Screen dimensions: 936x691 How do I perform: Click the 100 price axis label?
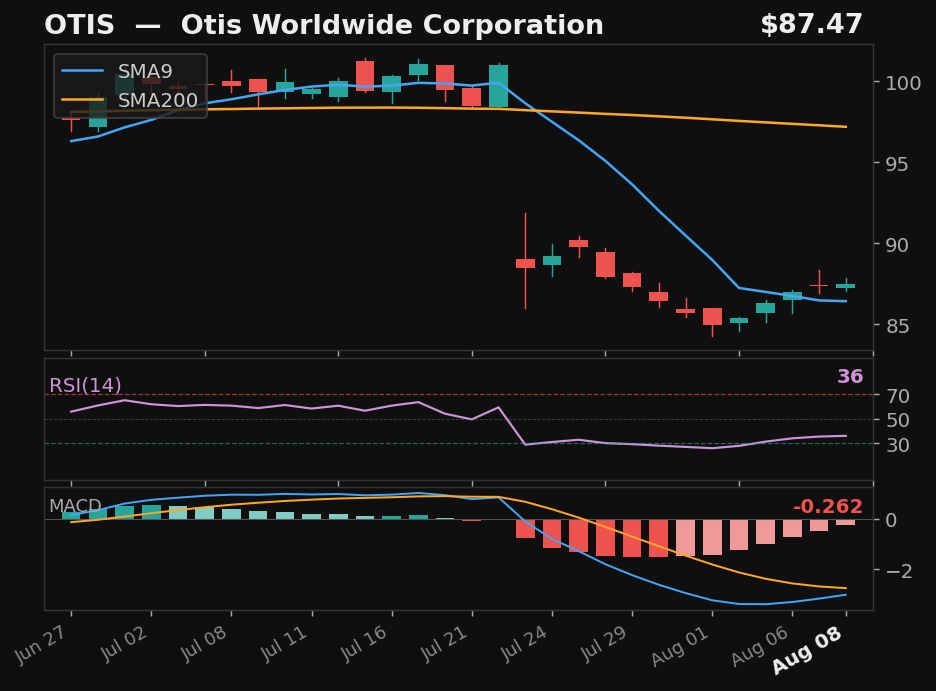903,82
